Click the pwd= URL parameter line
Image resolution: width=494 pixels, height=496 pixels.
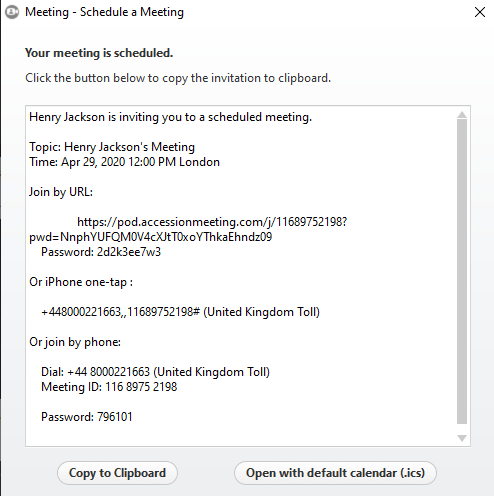(151, 237)
